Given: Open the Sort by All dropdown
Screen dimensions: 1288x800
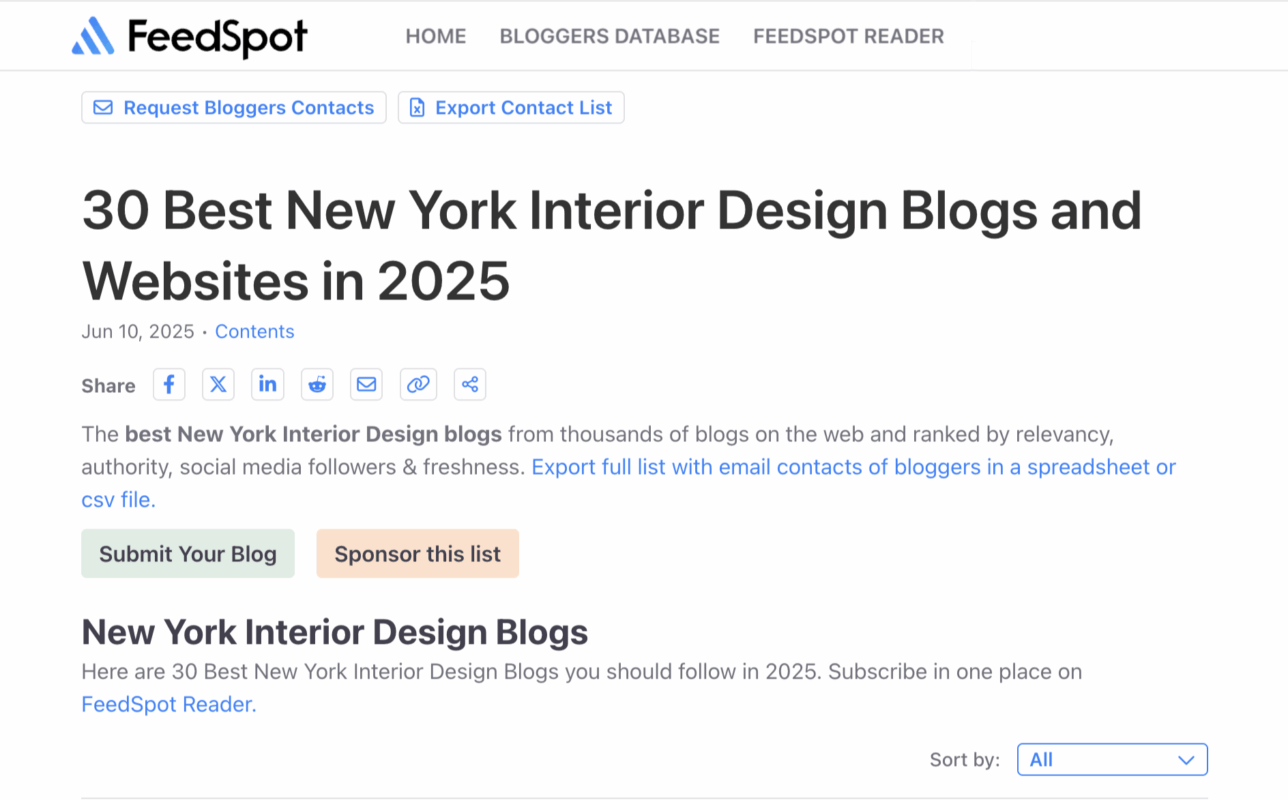Looking at the screenshot, I should click(x=1112, y=760).
